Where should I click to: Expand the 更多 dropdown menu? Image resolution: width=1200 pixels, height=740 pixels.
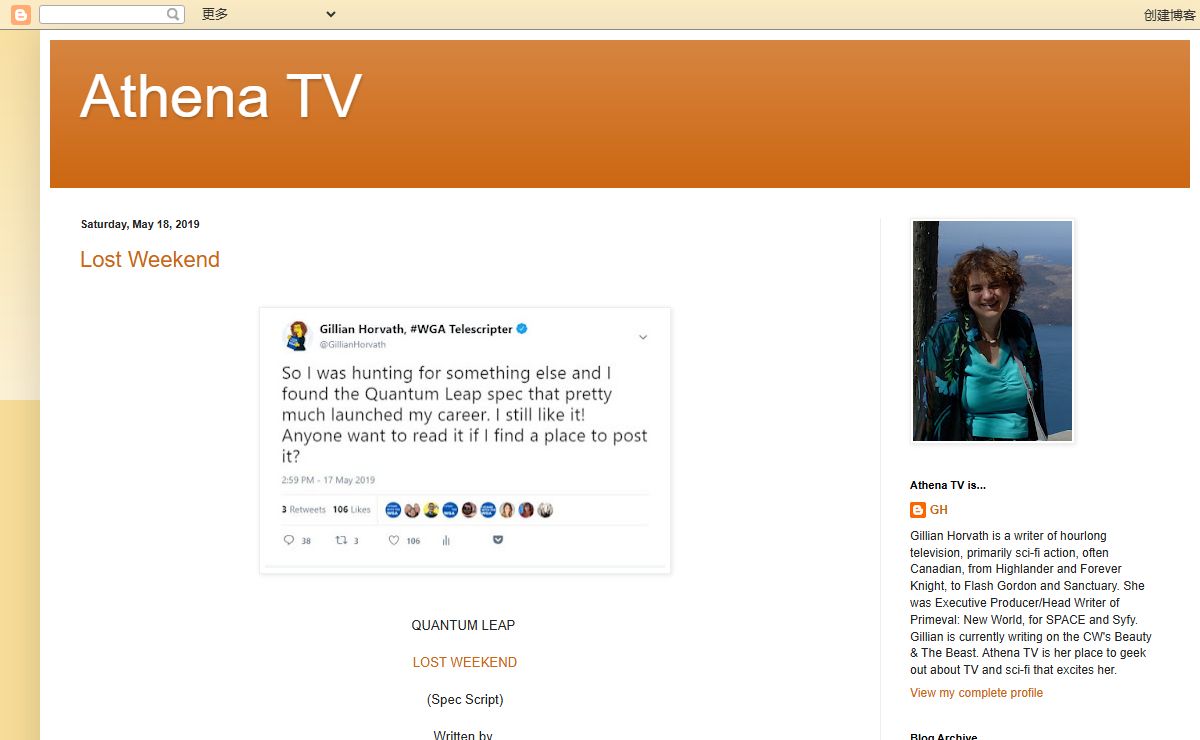[268, 14]
